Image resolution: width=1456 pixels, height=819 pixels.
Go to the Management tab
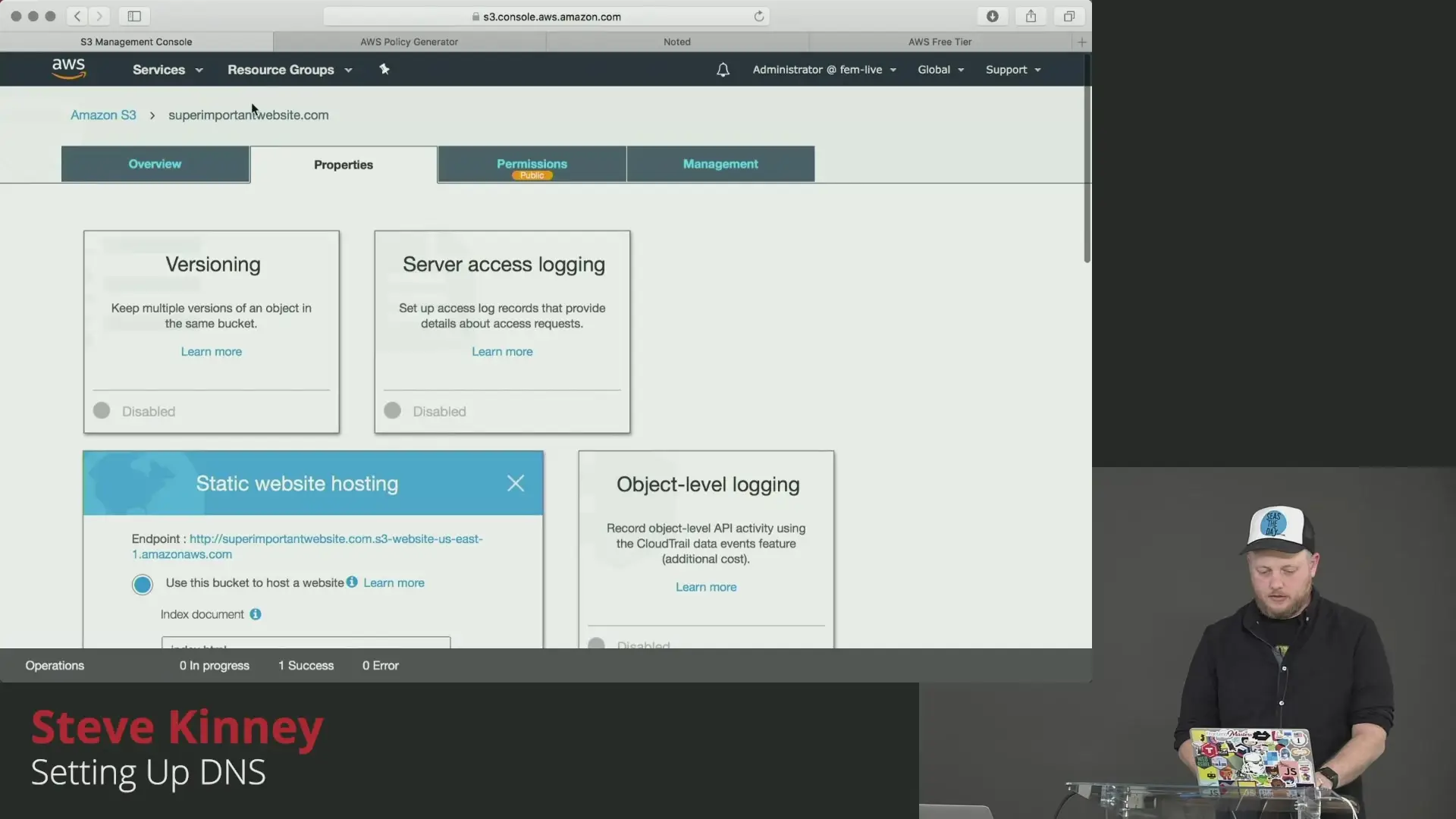pos(720,164)
